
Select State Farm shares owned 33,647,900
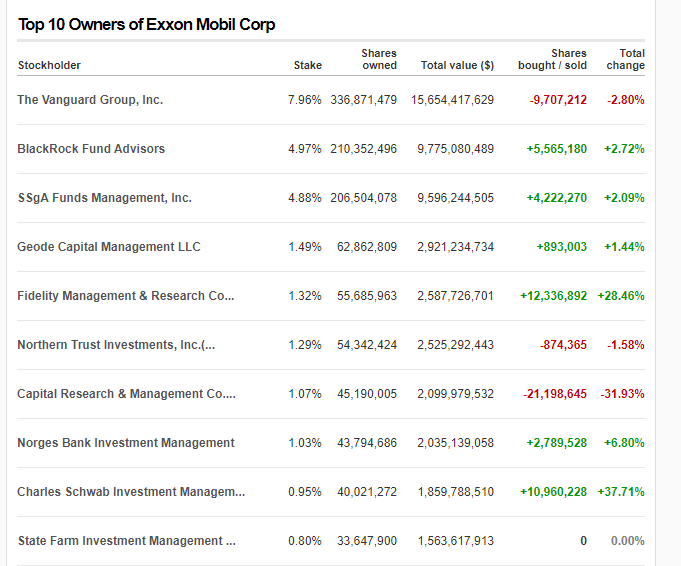[367, 541]
